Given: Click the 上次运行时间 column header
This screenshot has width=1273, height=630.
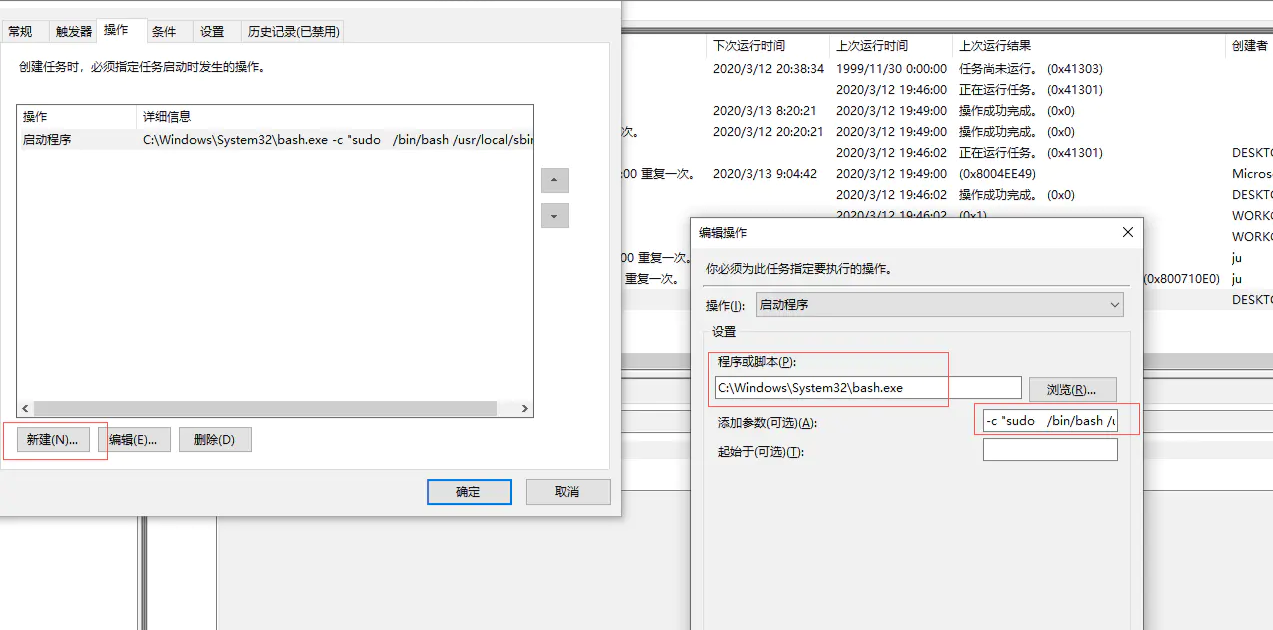Looking at the screenshot, I should [x=890, y=46].
